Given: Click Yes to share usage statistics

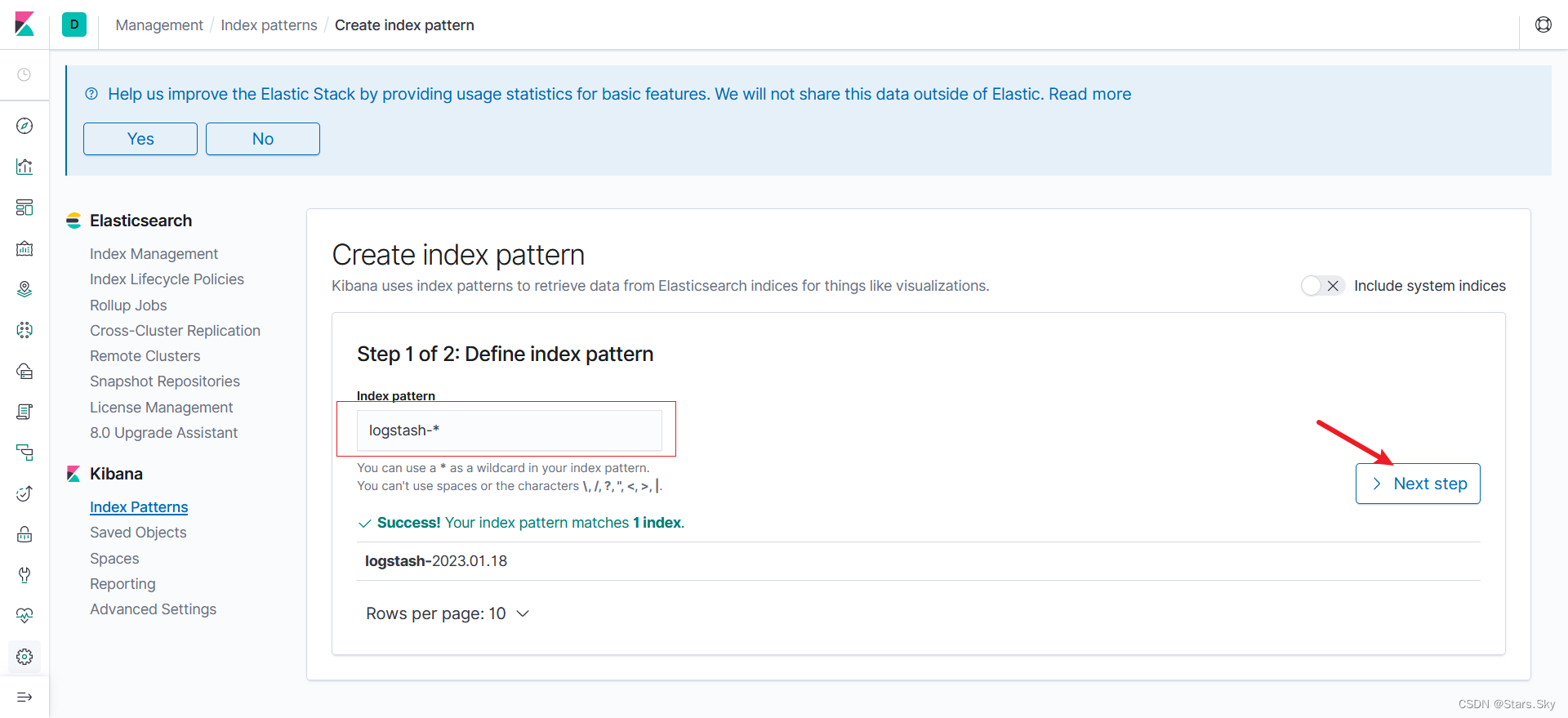Looking at the screenshot, I should (140, 139).
